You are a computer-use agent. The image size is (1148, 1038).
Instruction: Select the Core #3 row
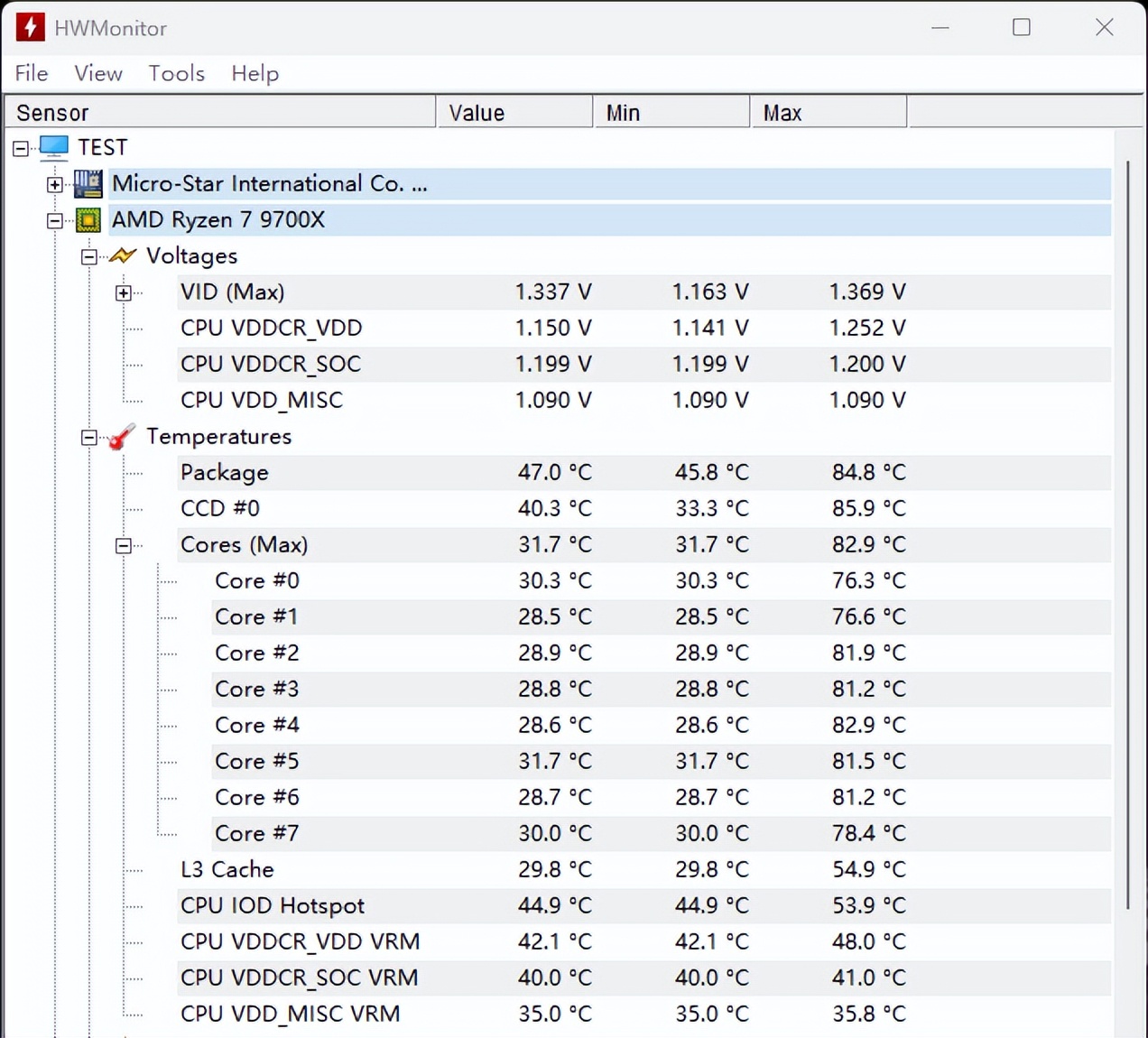pyautogui.click(x=662, y=690)
